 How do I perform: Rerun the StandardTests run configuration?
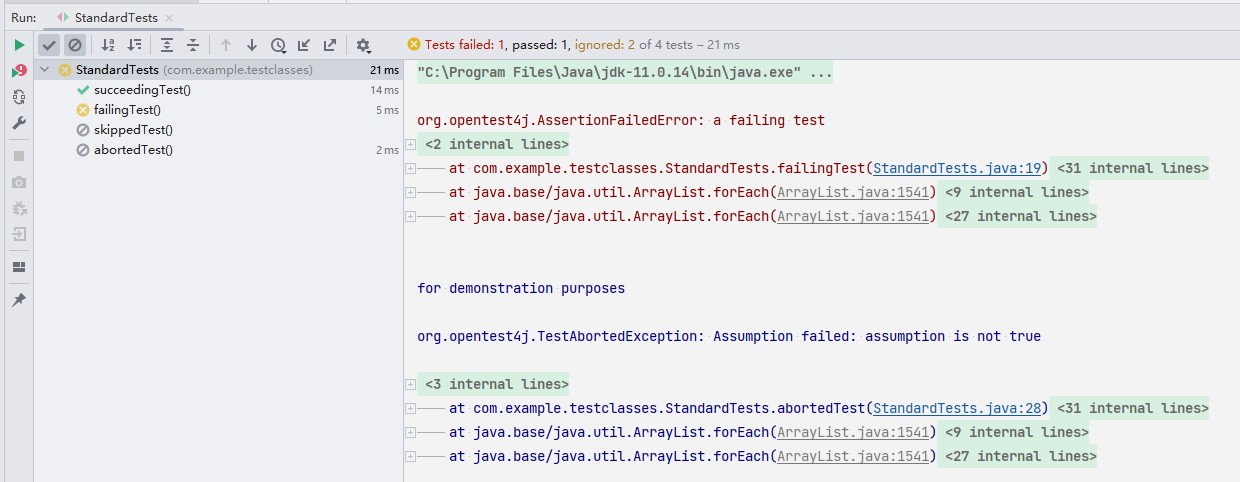[19, 45]
